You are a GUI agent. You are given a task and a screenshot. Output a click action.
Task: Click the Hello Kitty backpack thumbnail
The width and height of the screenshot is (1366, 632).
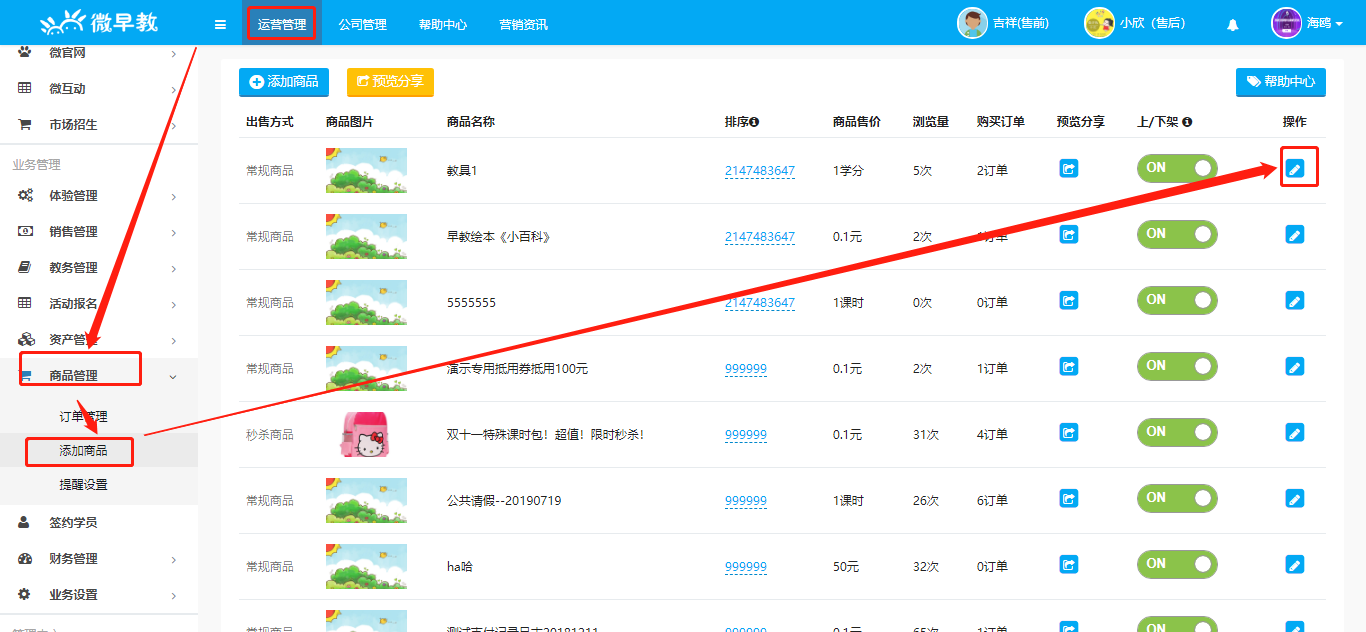[x=365, y=435]
